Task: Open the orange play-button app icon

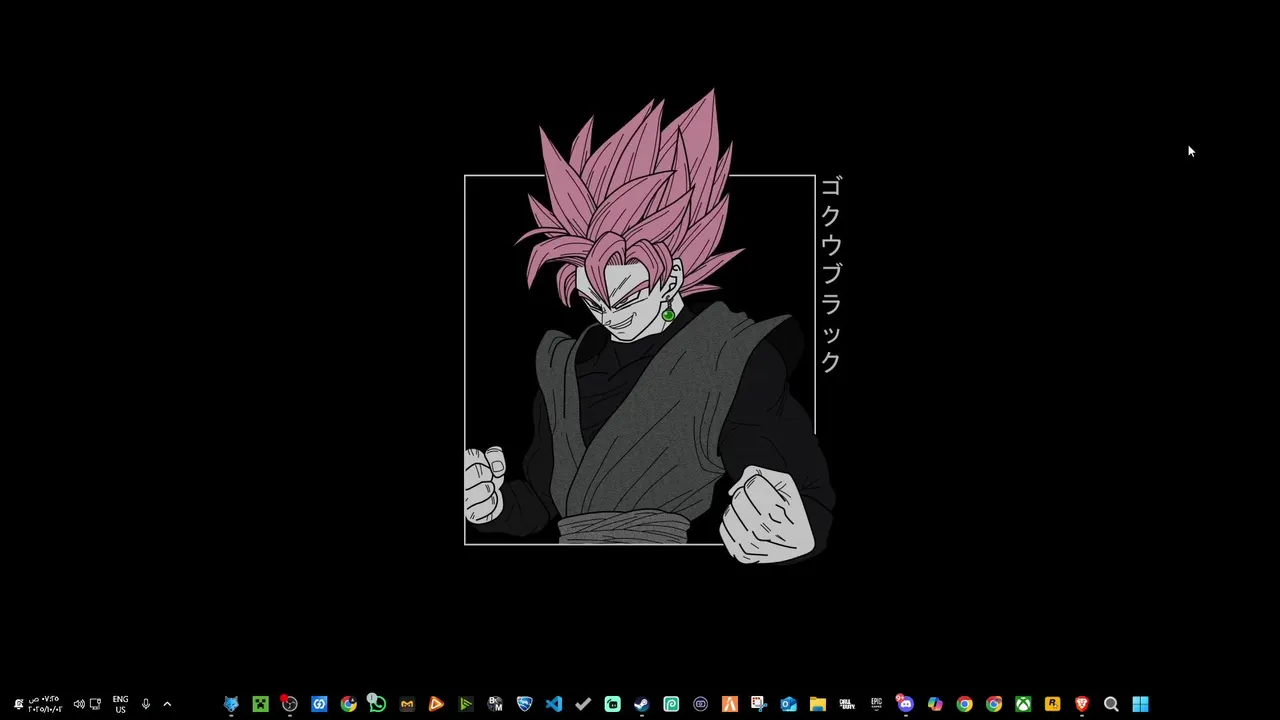Action: coord(436,704)
